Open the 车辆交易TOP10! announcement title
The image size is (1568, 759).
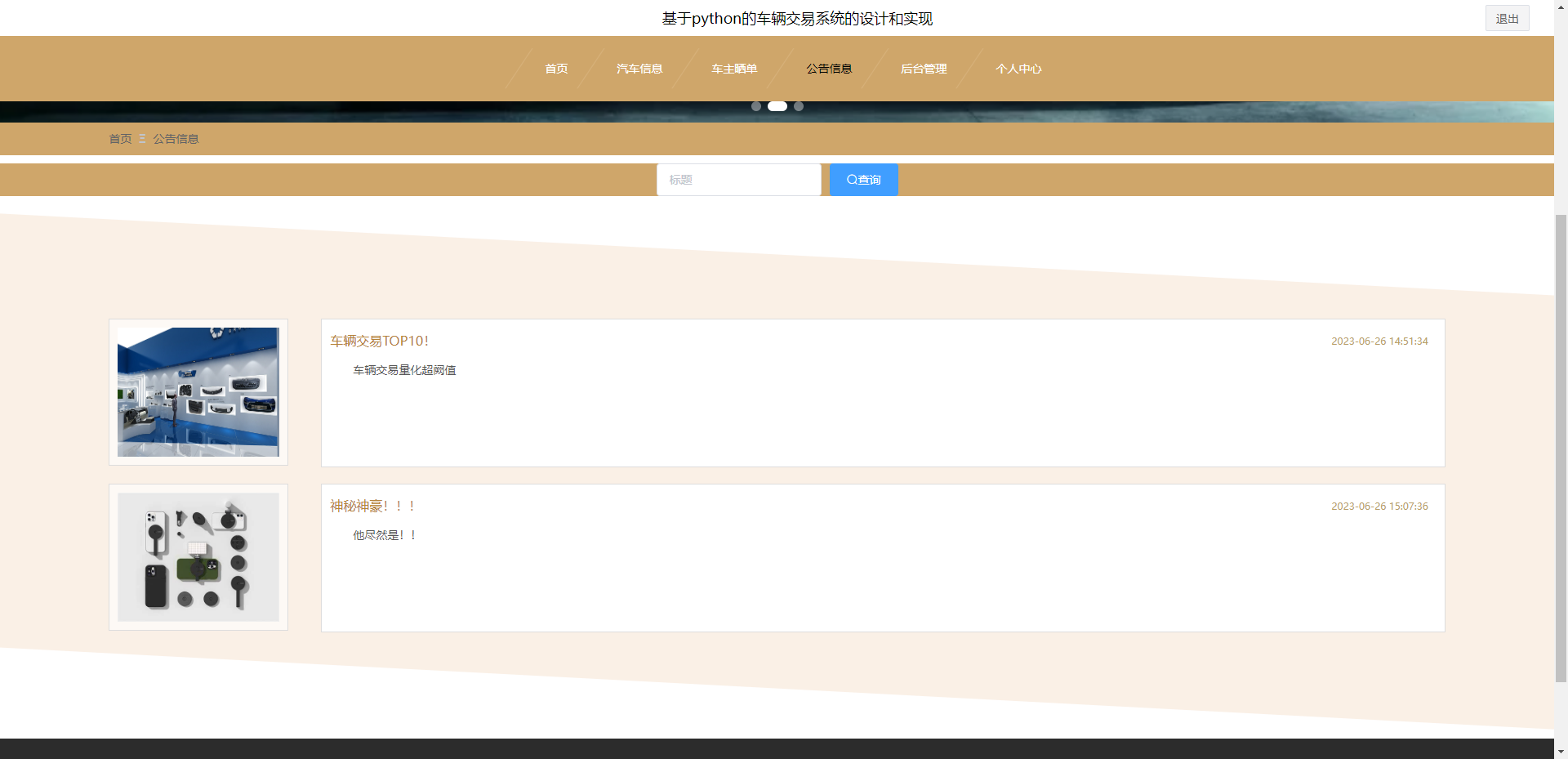pyautogui.click(x=379, y=341)
